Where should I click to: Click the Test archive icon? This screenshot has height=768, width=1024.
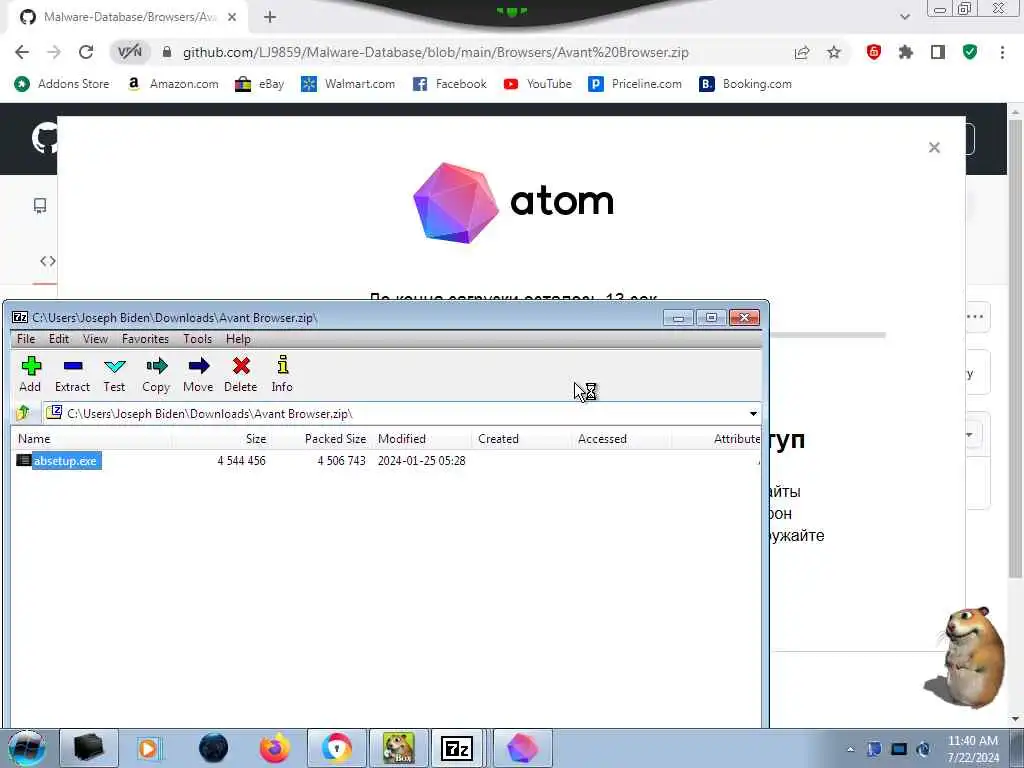coord(114,374)
